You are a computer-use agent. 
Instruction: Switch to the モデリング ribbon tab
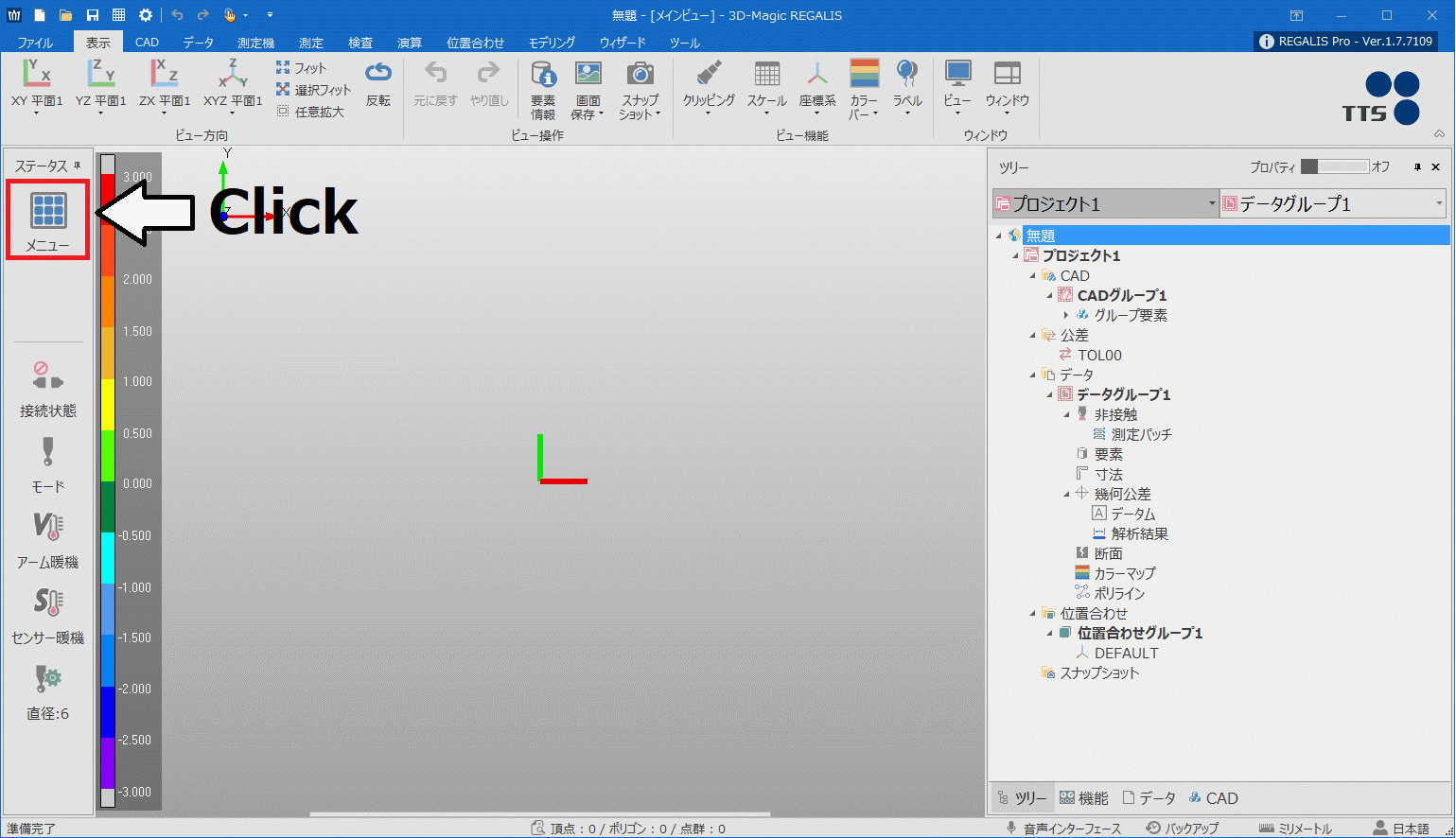[552, 43]
